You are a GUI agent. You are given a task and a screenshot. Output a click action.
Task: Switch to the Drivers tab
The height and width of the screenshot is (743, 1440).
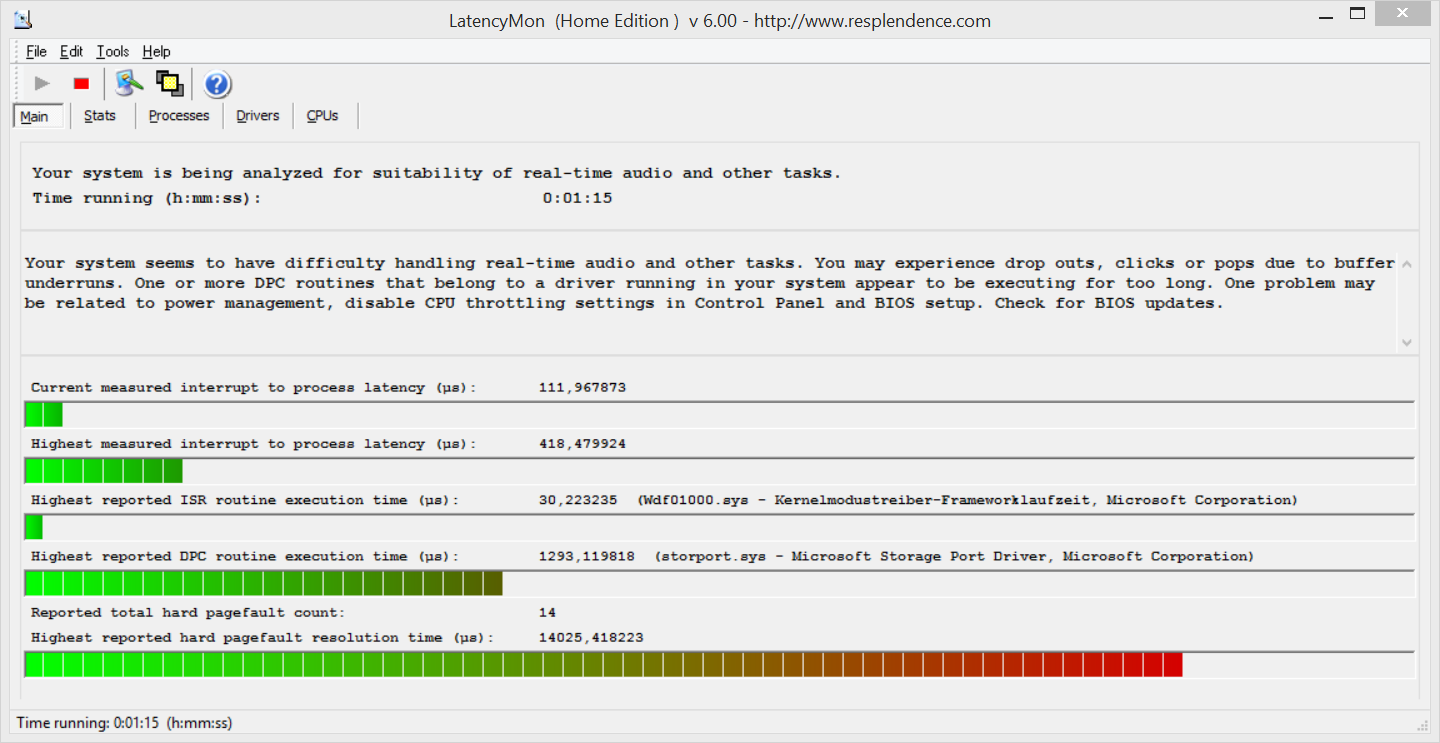[x=257, y=116]
